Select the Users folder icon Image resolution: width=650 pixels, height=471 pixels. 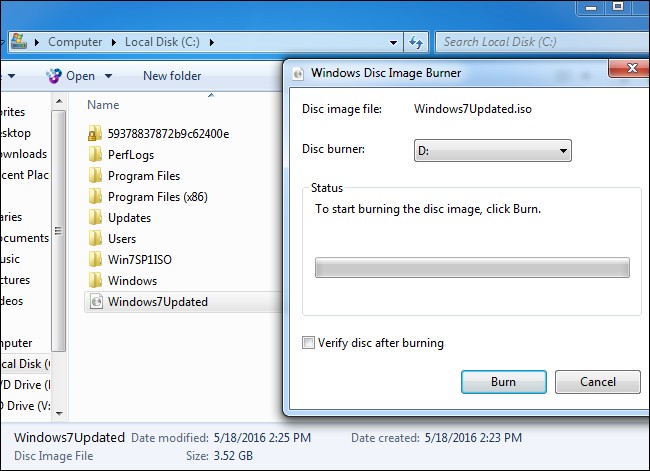click(x=95, y=238)
